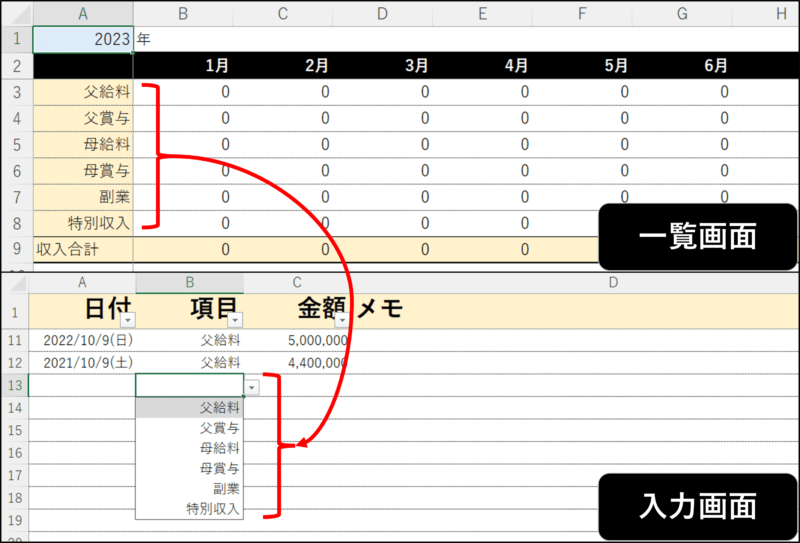The width and height of the screenshot is (800, 543).
Task: Select the 収入合計 total row label
Action: click(x=83, y=250)
